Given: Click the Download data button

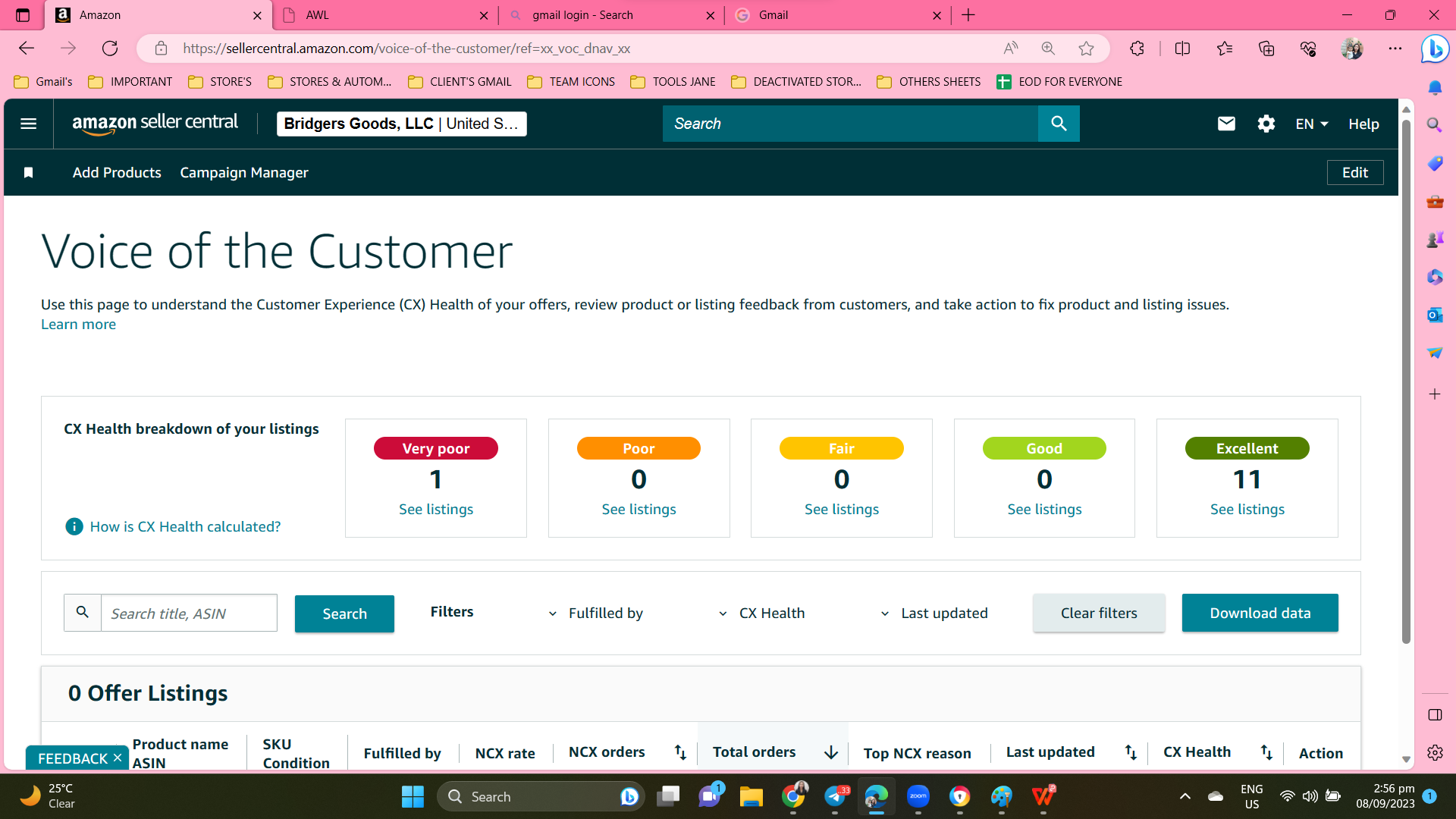Looking at the screenshot, I should [1260, 613].
